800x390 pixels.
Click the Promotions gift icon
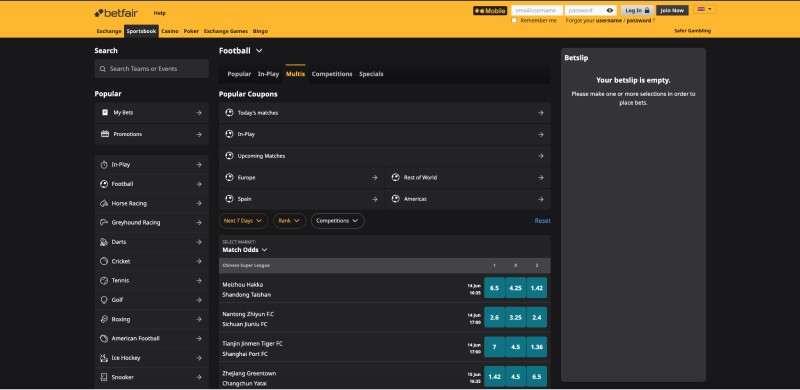105,134
